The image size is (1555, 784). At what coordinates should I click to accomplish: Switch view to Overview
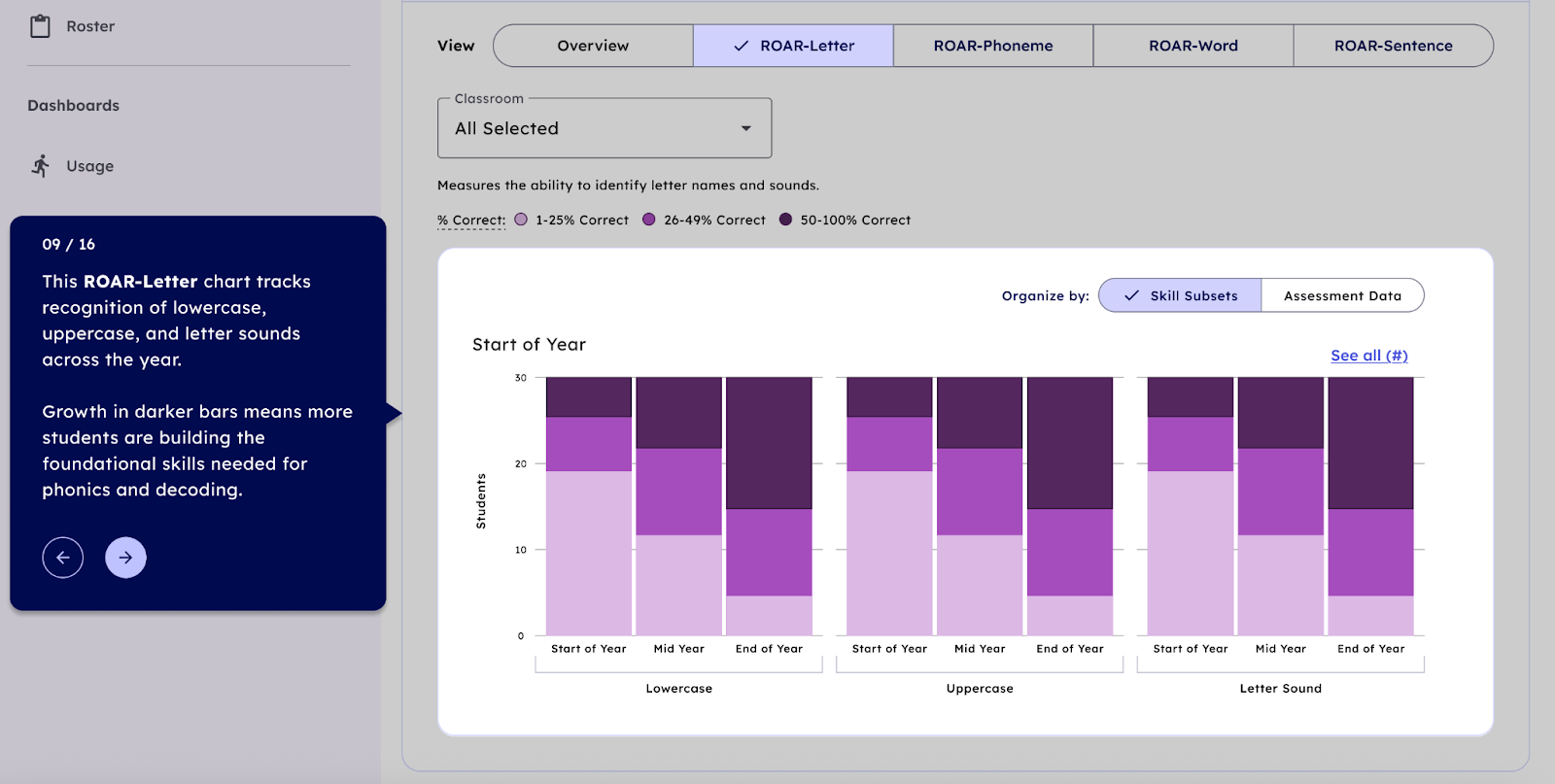(593, 46)
